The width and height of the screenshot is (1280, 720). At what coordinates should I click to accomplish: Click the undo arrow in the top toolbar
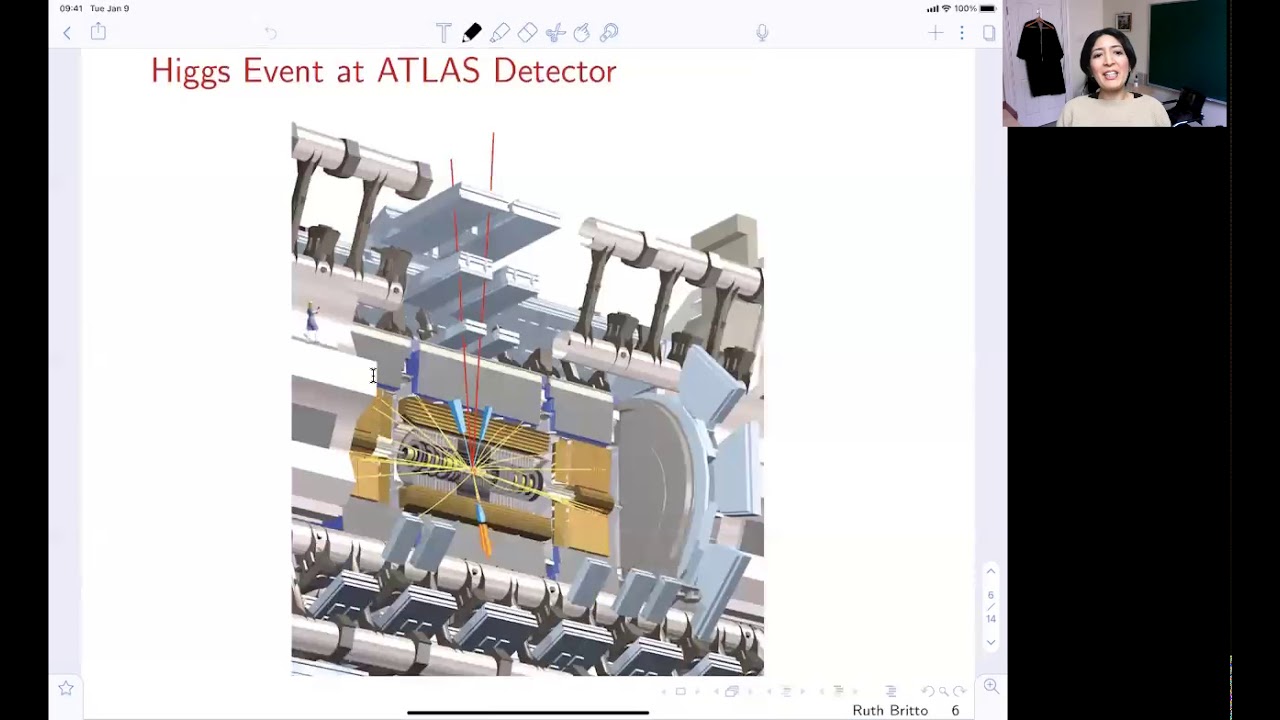click(x=270, y=33)
